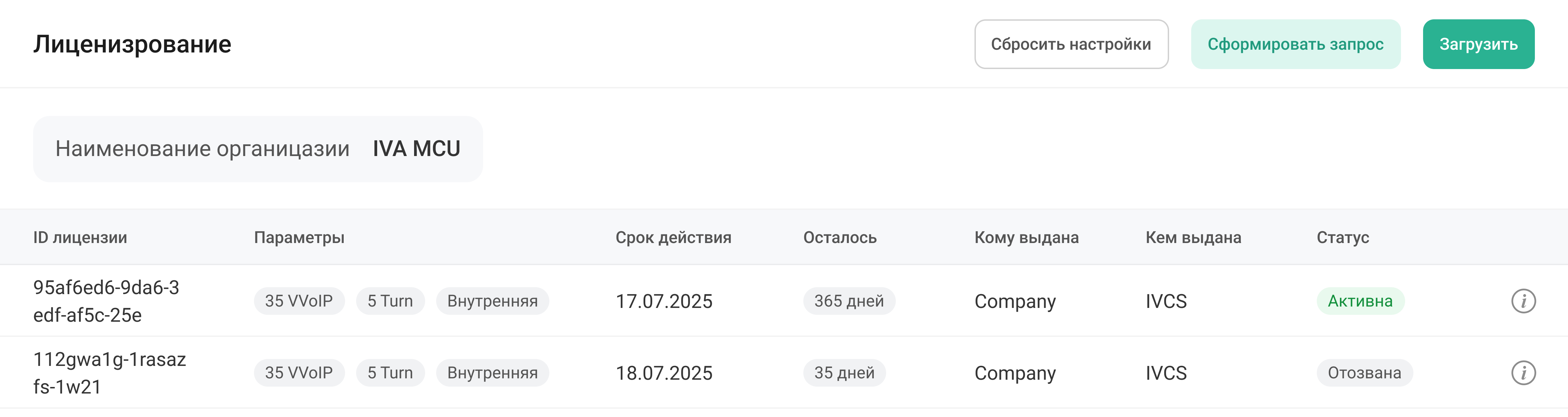
Task: Open info for the revoked license row
Action: [1523, 372]
